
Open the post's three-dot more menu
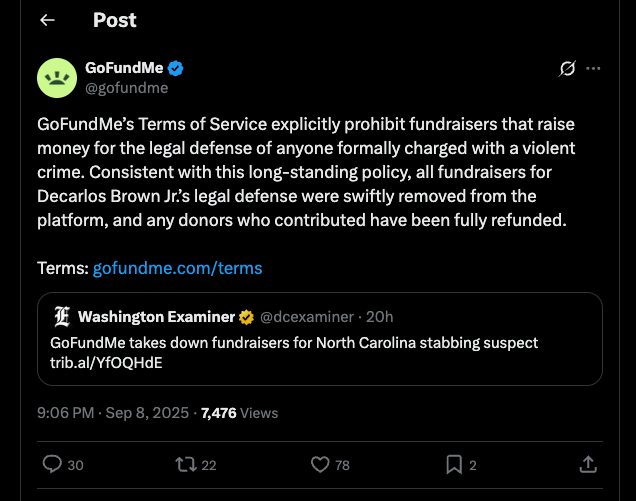point(593,68)
